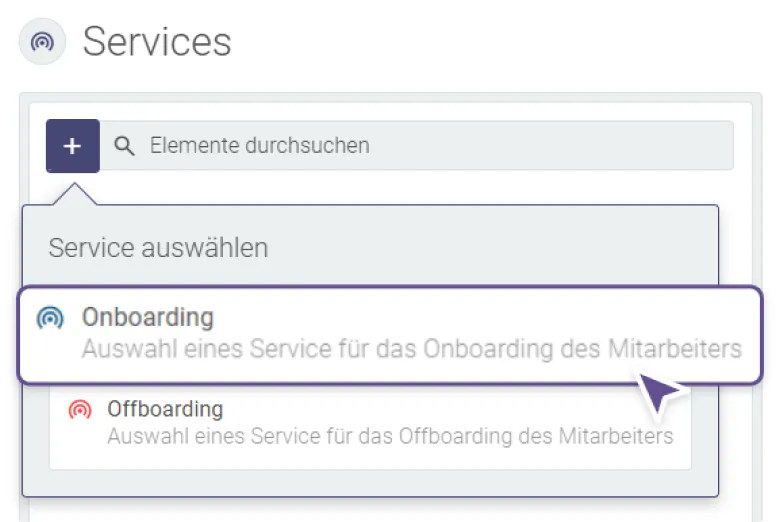The image size is (780, 522).
Task: Click the popup's triangular pointer below plus button
Action: 75,194
